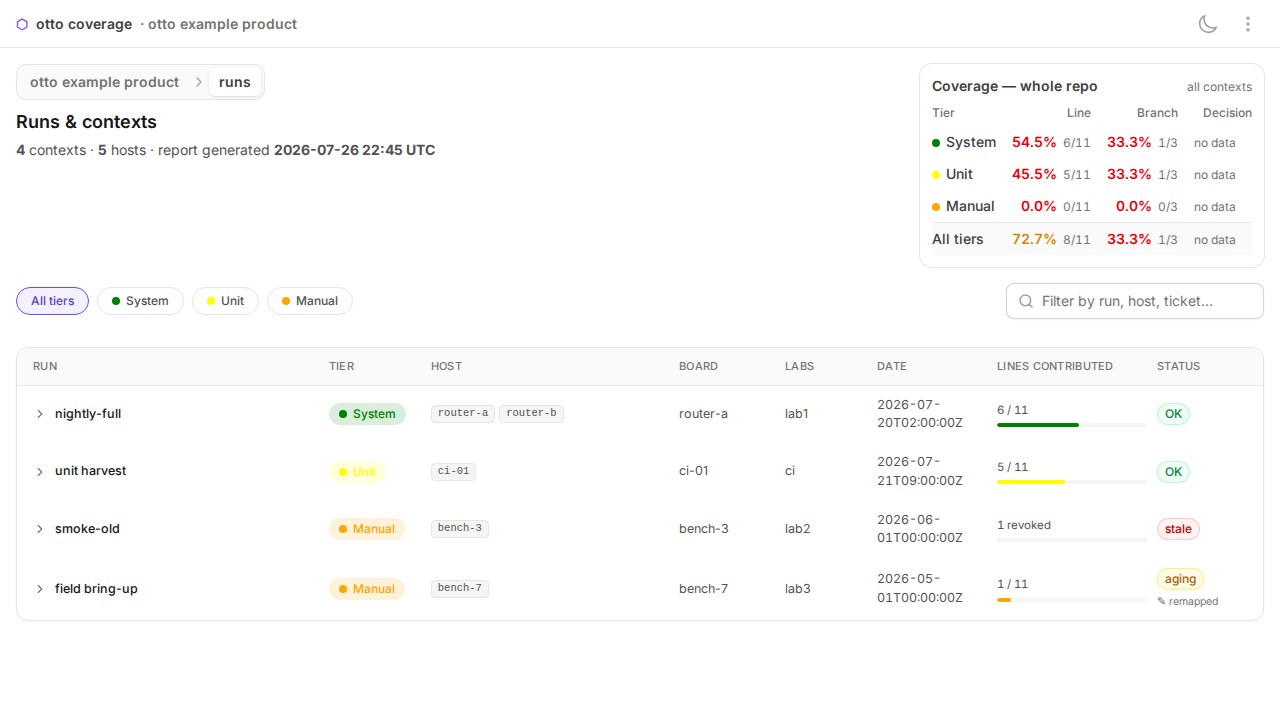Click the OK status badge for nightly-full
1280x720 pixels.
click(1173, 414)
